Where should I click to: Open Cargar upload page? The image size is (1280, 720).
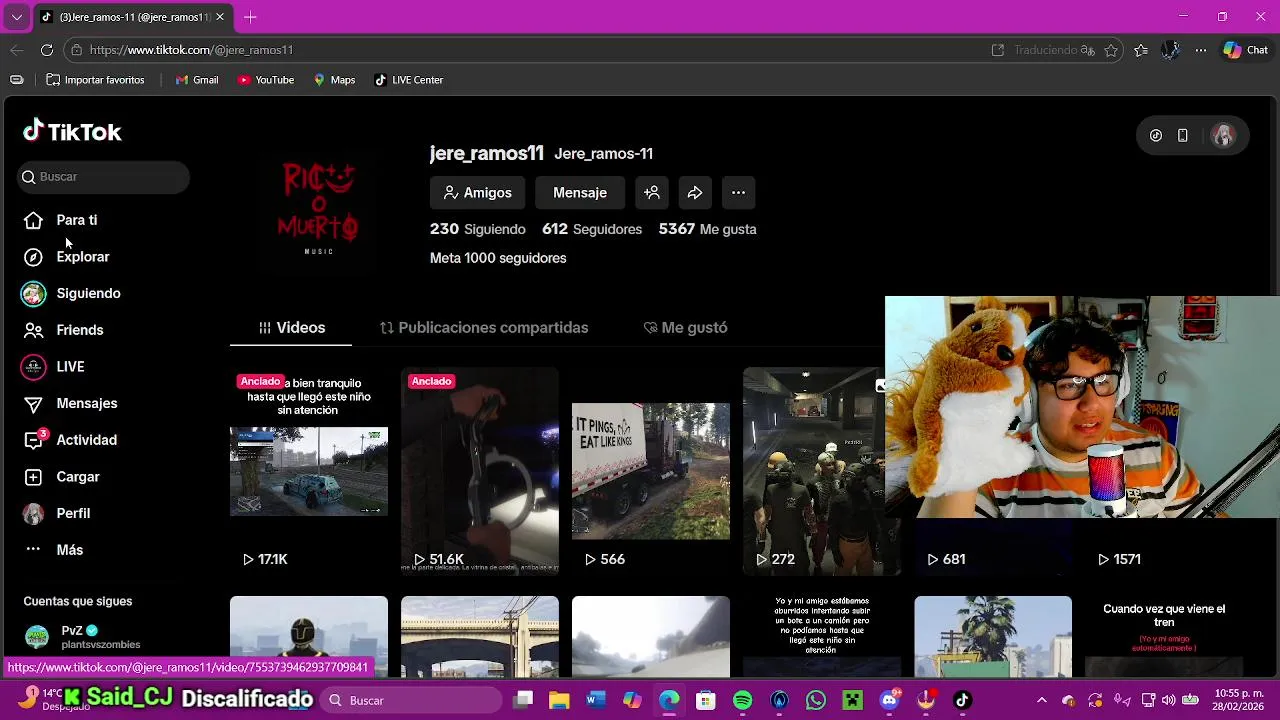tap(62, 477)
